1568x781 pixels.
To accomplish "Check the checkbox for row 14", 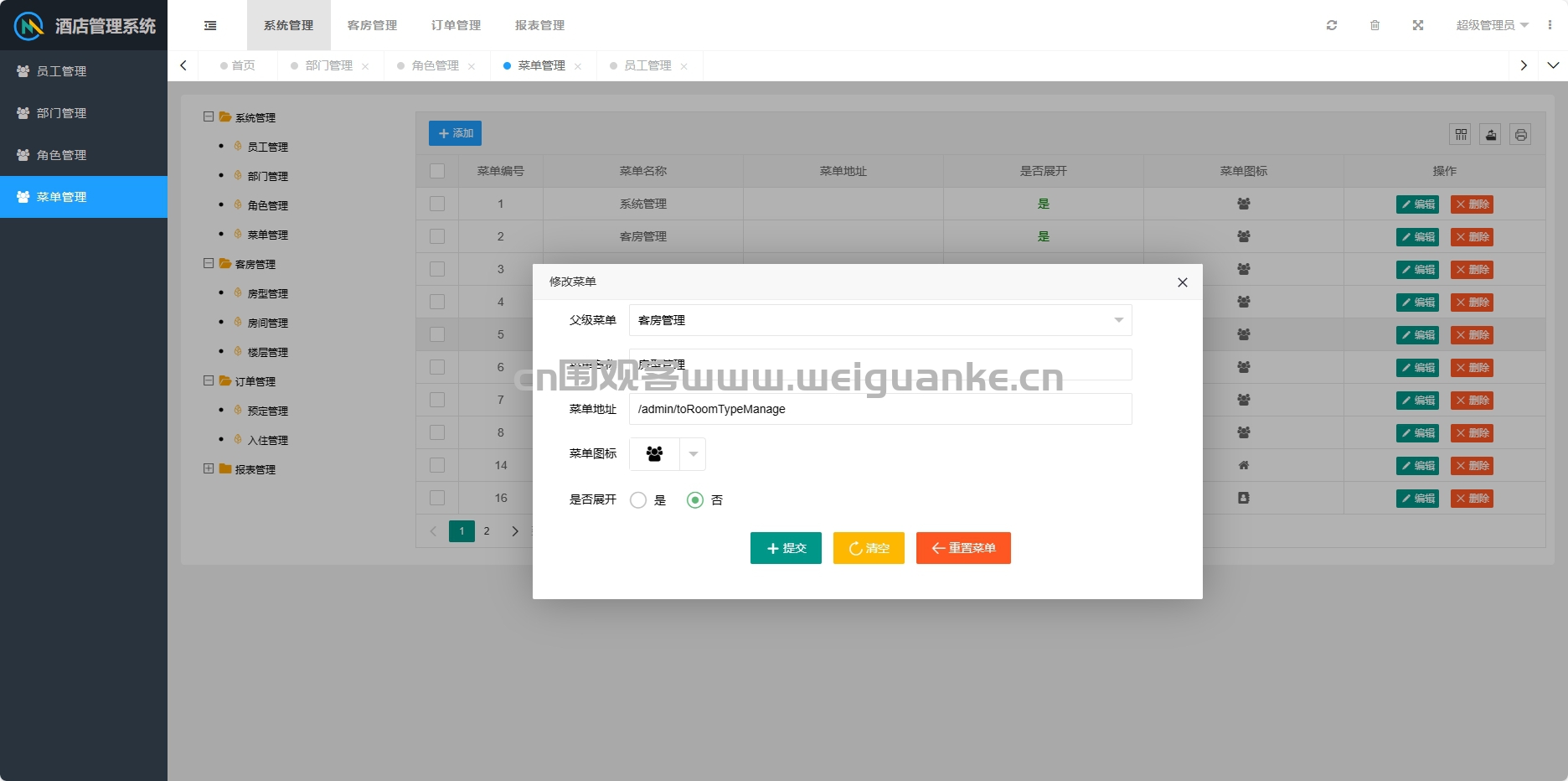I will coord(437,465).
